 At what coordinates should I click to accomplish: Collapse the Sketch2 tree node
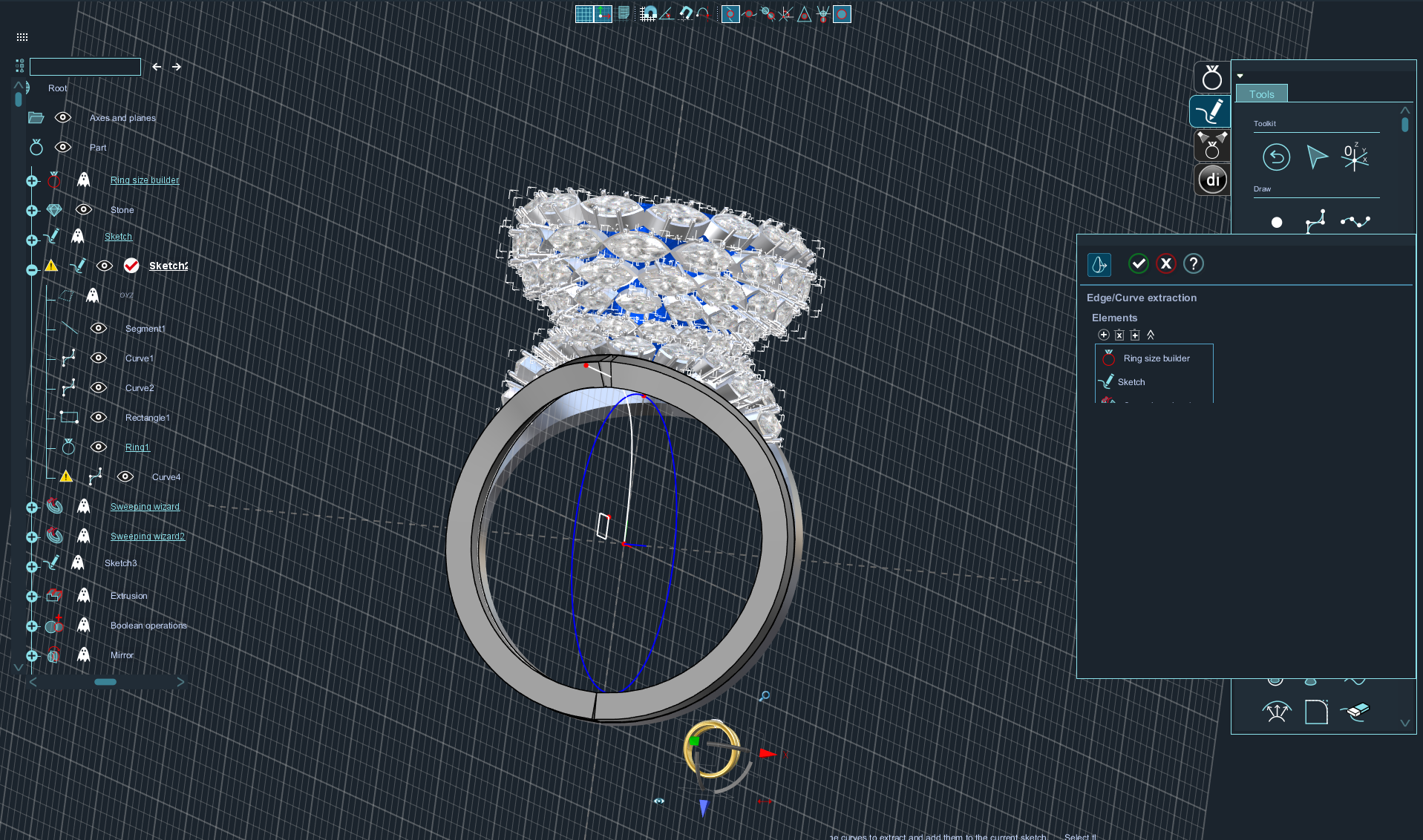click(32, 270)
